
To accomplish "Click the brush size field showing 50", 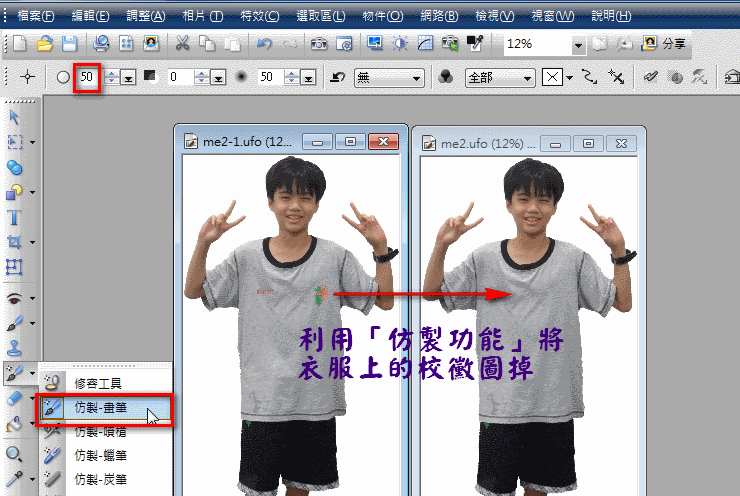I will [87, 77].
